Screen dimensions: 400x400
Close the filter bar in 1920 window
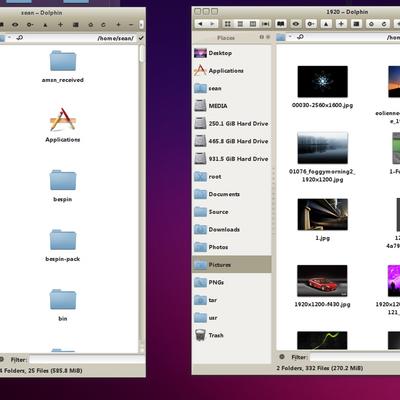click(x=282, y=357)
